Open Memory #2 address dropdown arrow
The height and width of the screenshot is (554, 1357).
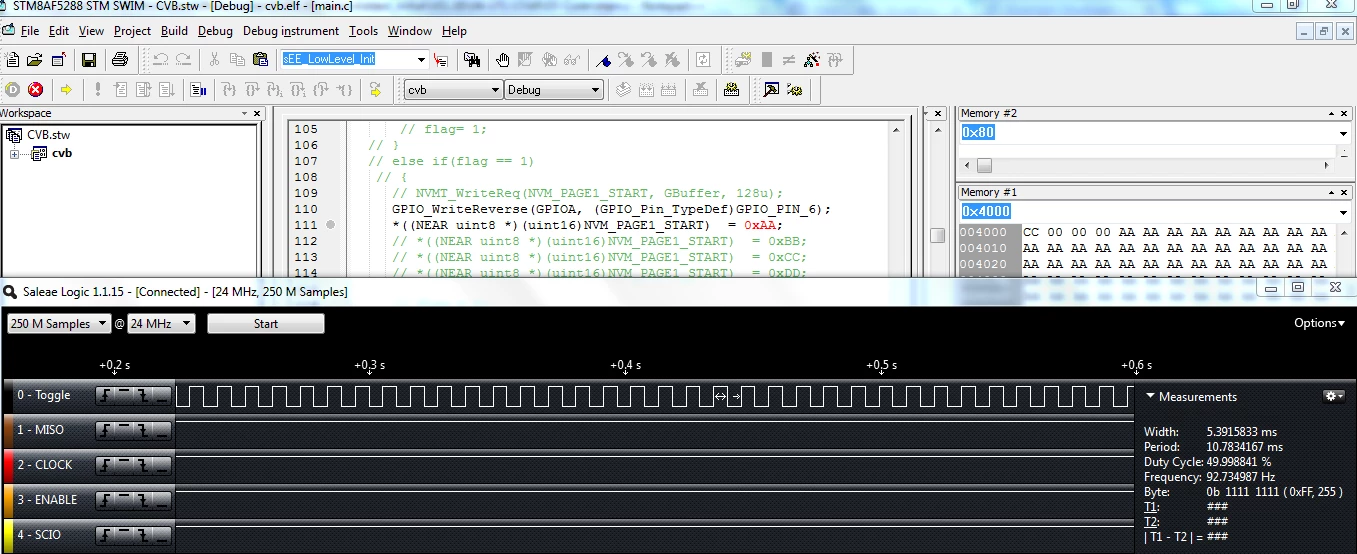(x=1343, y=133)
